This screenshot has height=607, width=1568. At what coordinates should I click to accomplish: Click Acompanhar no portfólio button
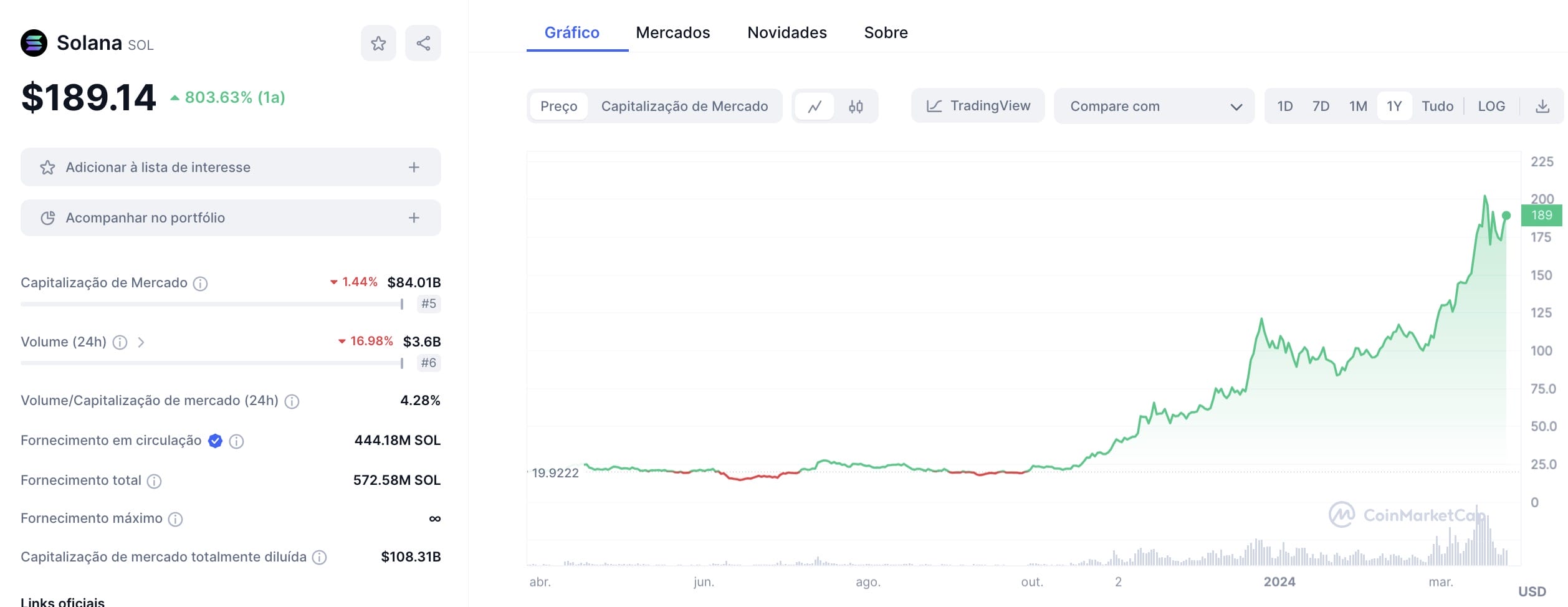pyautogui.click(x=231, y=217)
